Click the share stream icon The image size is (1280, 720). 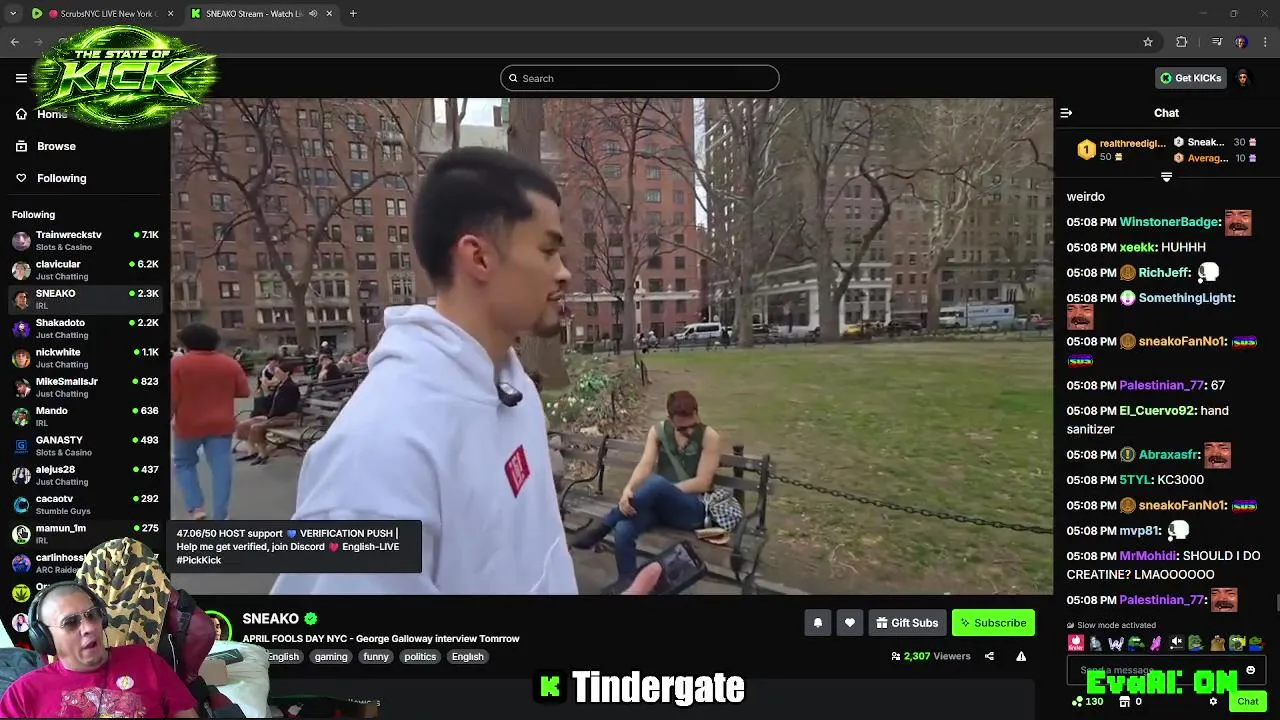989,656
